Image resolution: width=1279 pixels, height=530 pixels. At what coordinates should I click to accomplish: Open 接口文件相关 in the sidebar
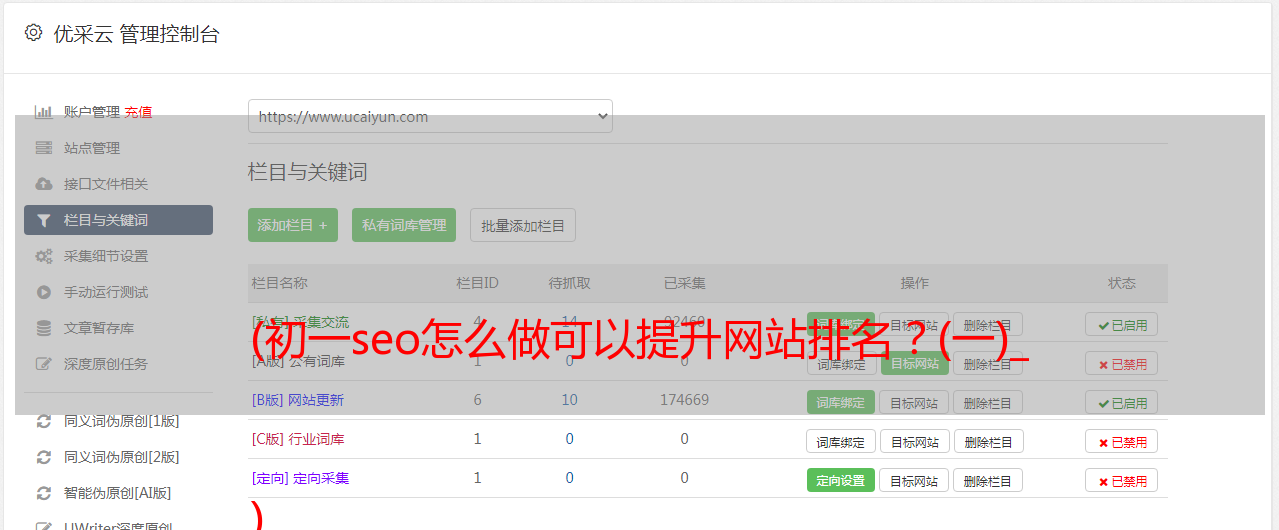106,184
